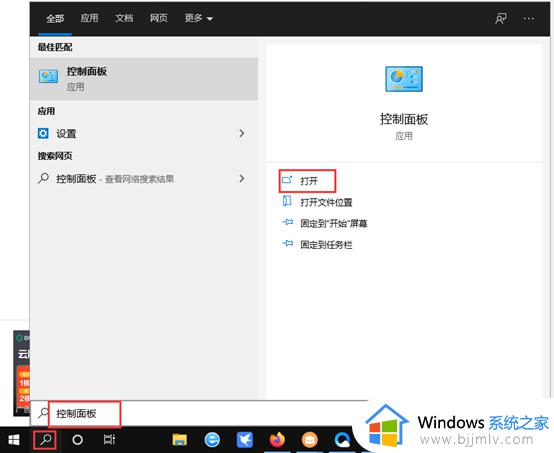Launch Firefox from the taskbar
554x453 pixels.
point(277,440)
